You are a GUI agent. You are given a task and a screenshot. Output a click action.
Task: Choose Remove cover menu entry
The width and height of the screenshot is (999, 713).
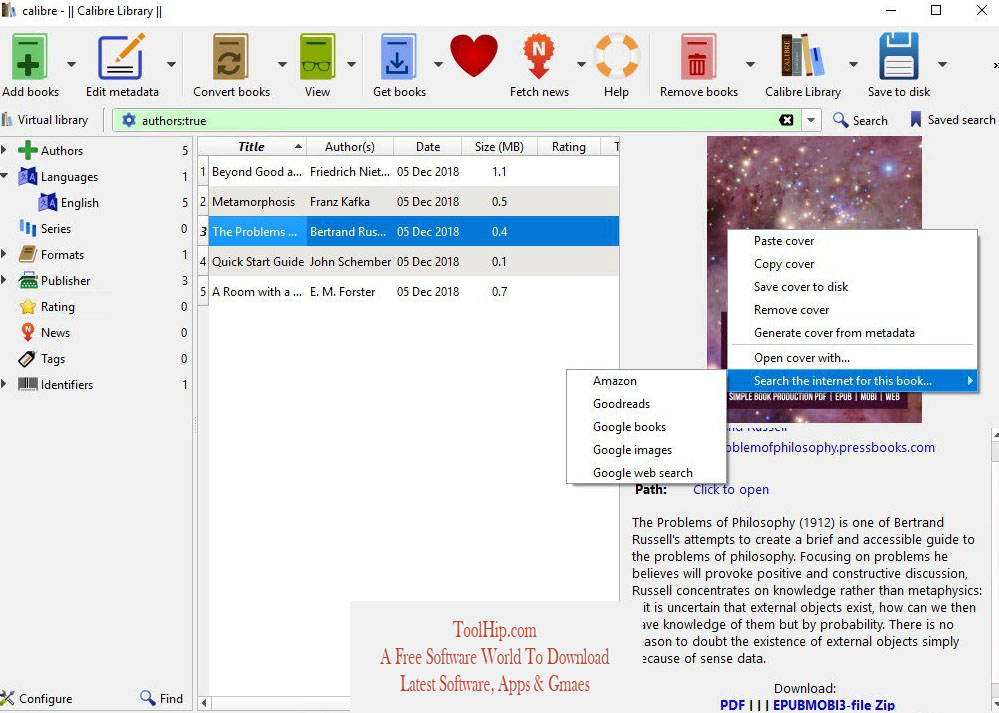tap(852, 310)
